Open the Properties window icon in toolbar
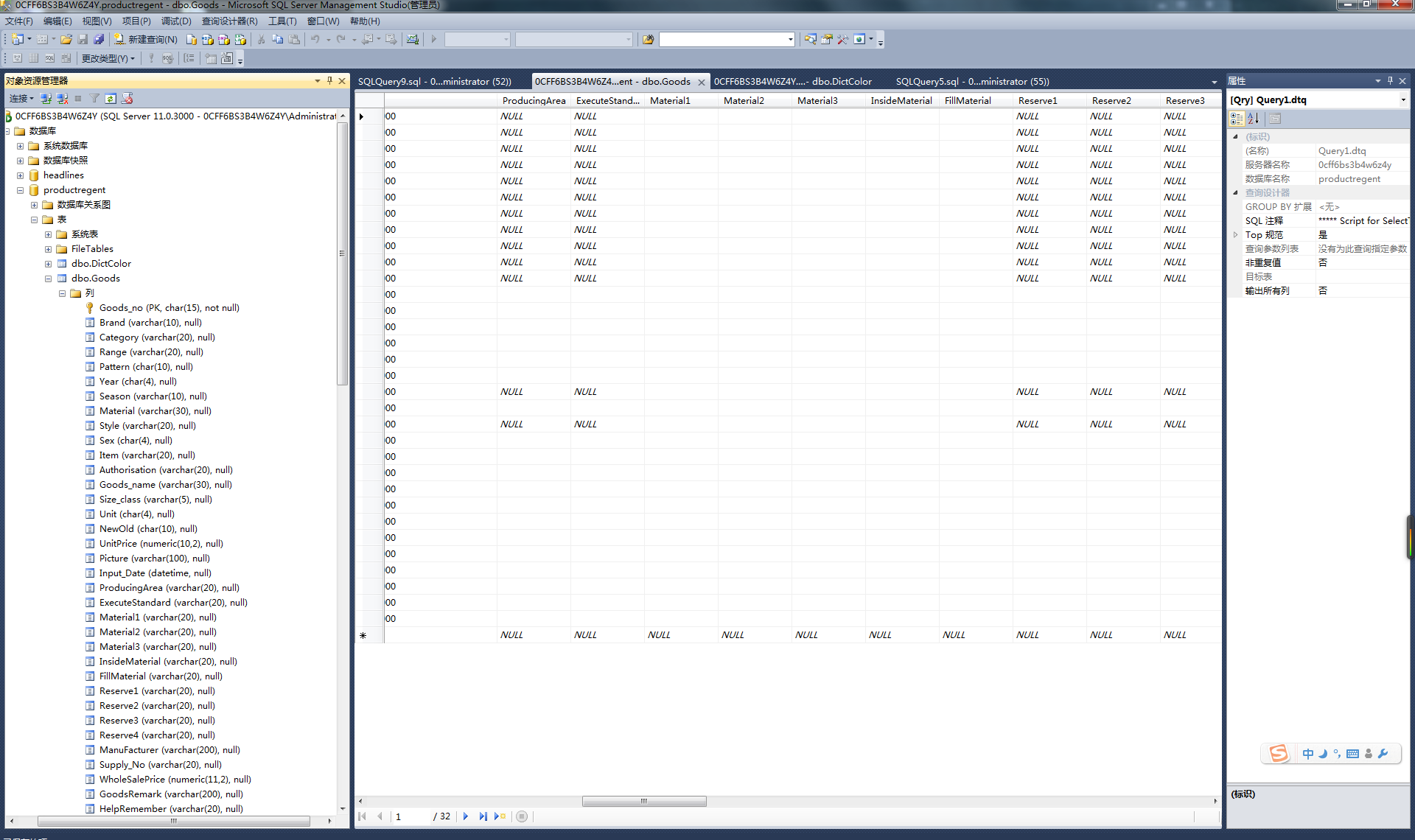Viewport: 1415px width, 840px height. pyautogui.click(x=826, y=39)
